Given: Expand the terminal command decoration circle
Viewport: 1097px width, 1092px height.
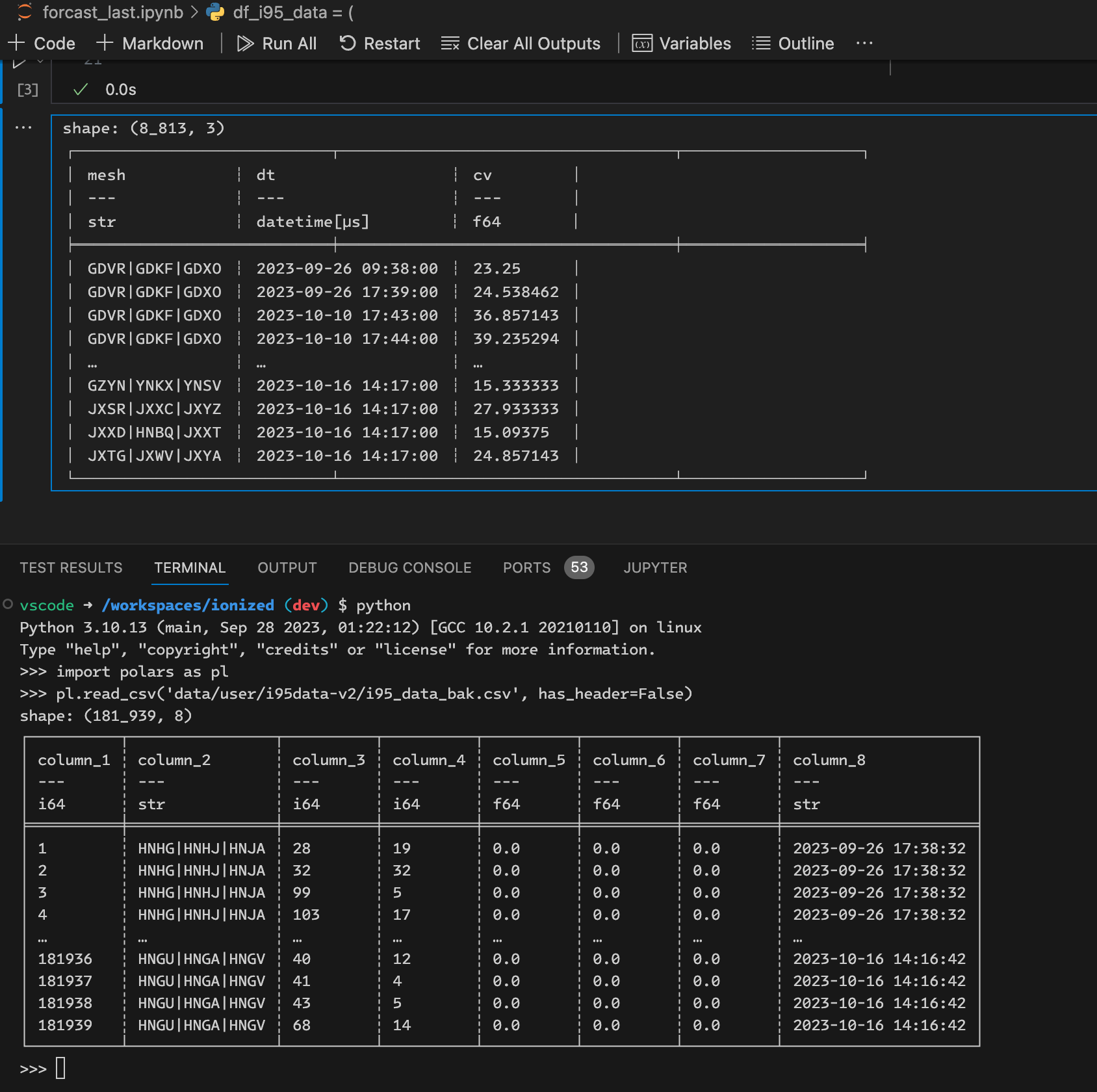Looking at the screenshot, I should (6, 604).
